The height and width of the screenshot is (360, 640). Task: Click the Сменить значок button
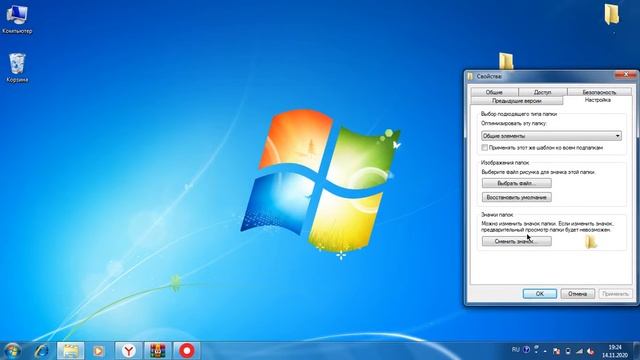click(x=517, y=241)
